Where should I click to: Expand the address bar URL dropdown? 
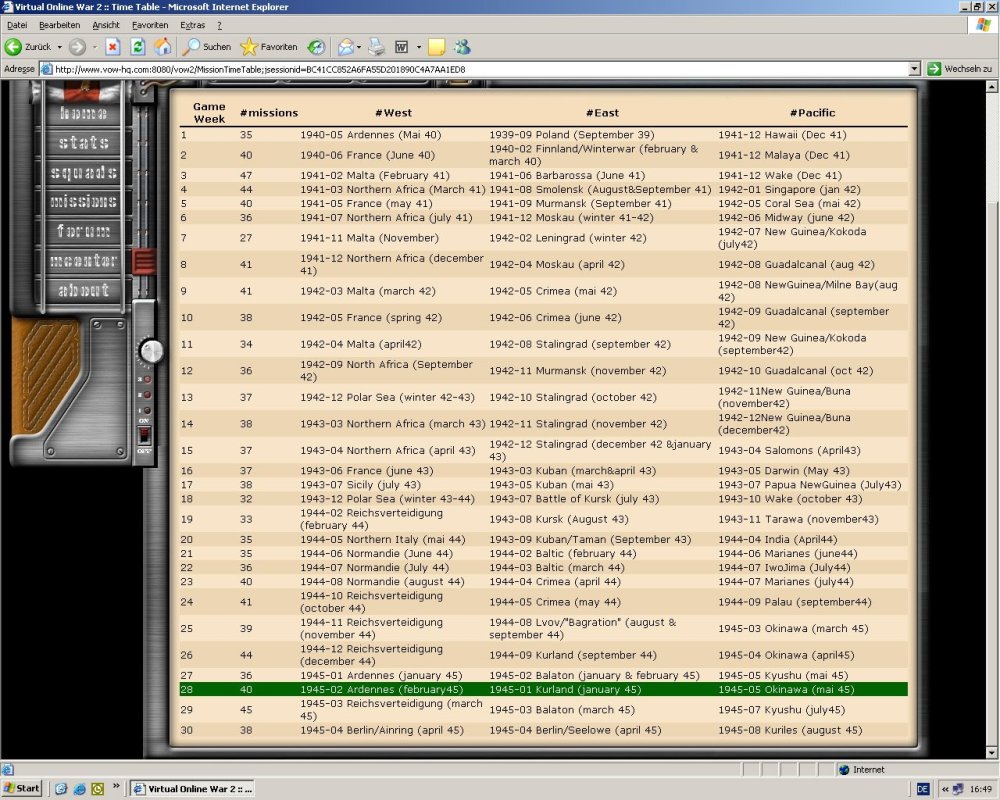(914, 69)
